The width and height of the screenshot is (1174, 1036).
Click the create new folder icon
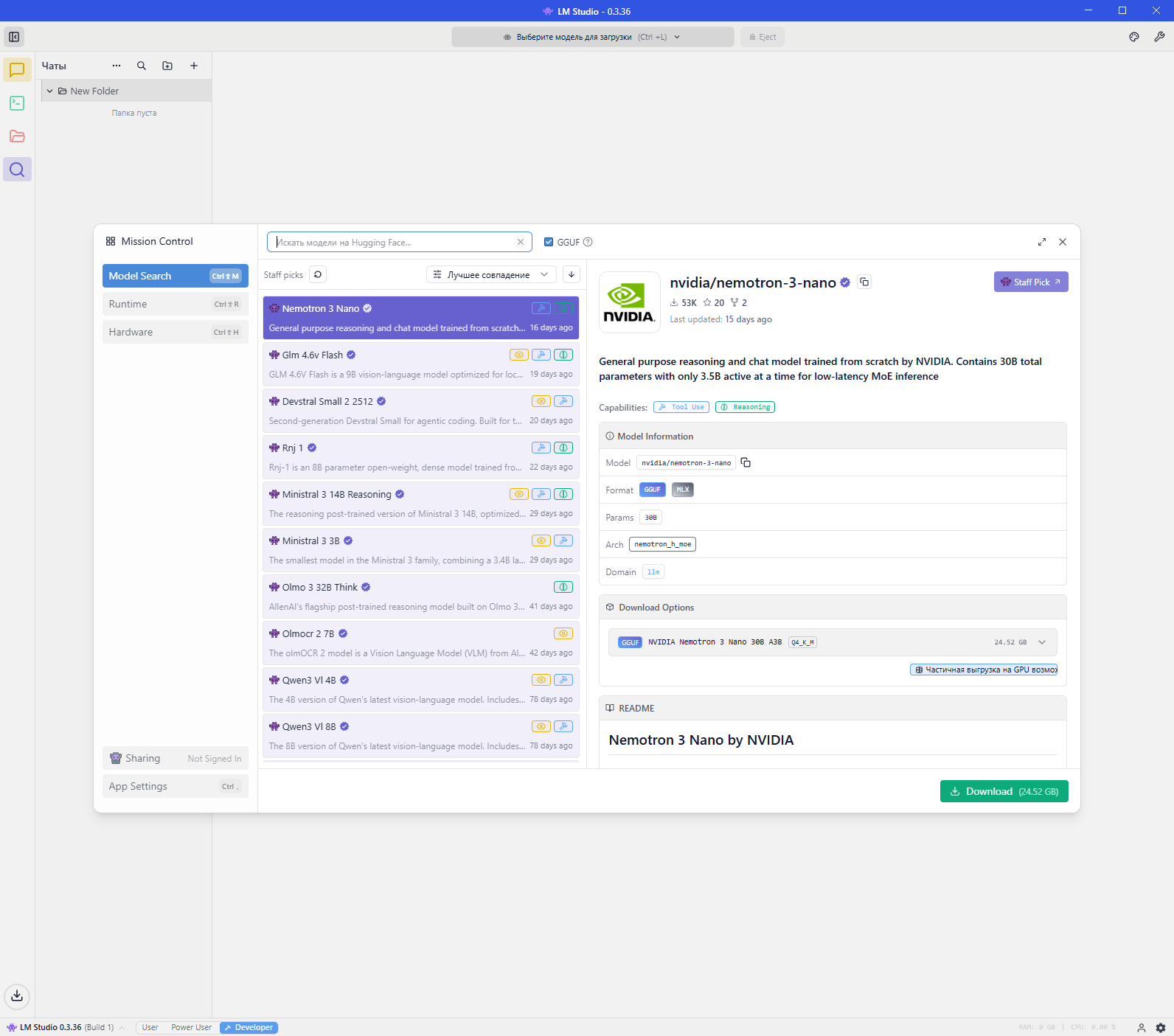click(167, 66)
